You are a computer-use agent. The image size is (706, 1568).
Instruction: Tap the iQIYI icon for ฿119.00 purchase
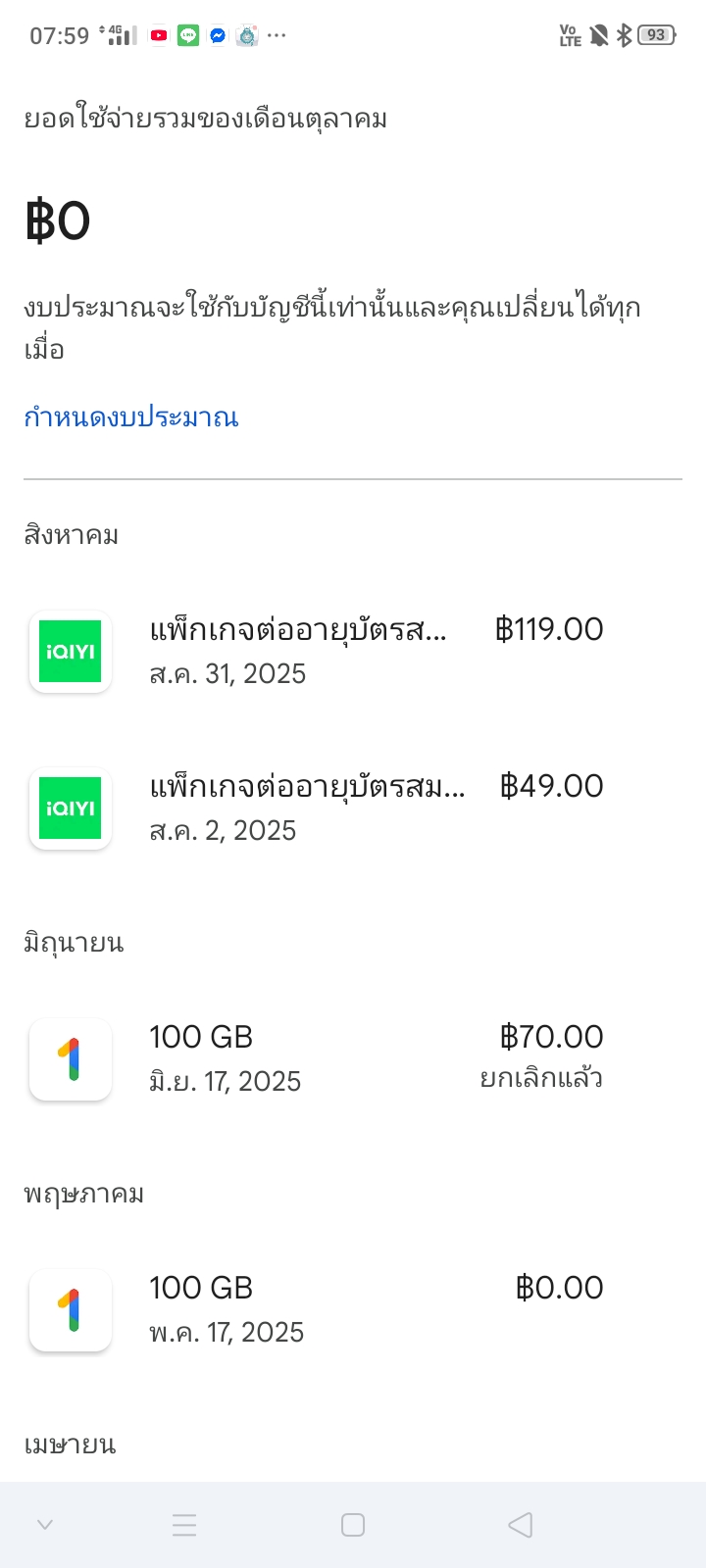[x=70, y=652]
